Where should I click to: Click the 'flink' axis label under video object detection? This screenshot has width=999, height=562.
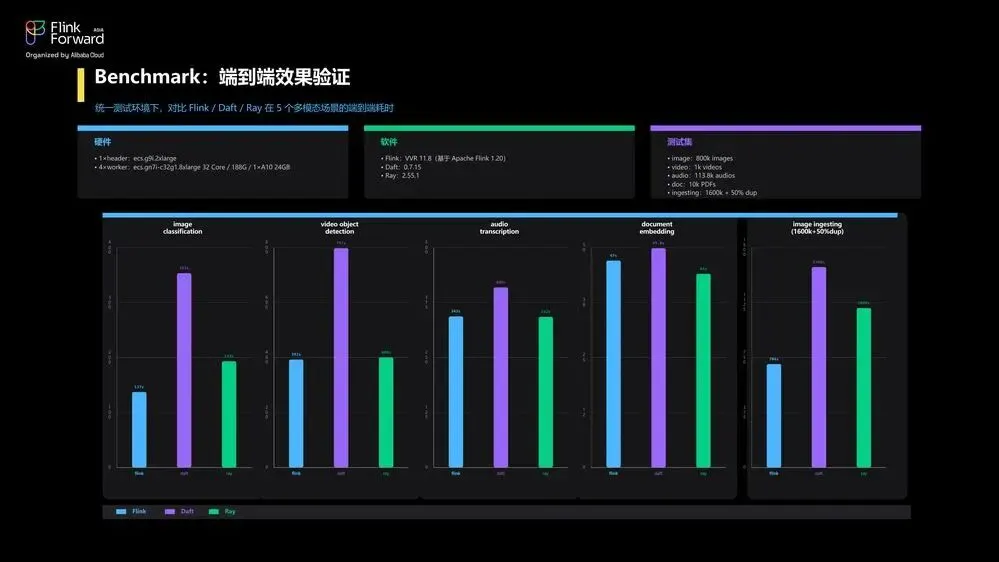coord(296,473)
